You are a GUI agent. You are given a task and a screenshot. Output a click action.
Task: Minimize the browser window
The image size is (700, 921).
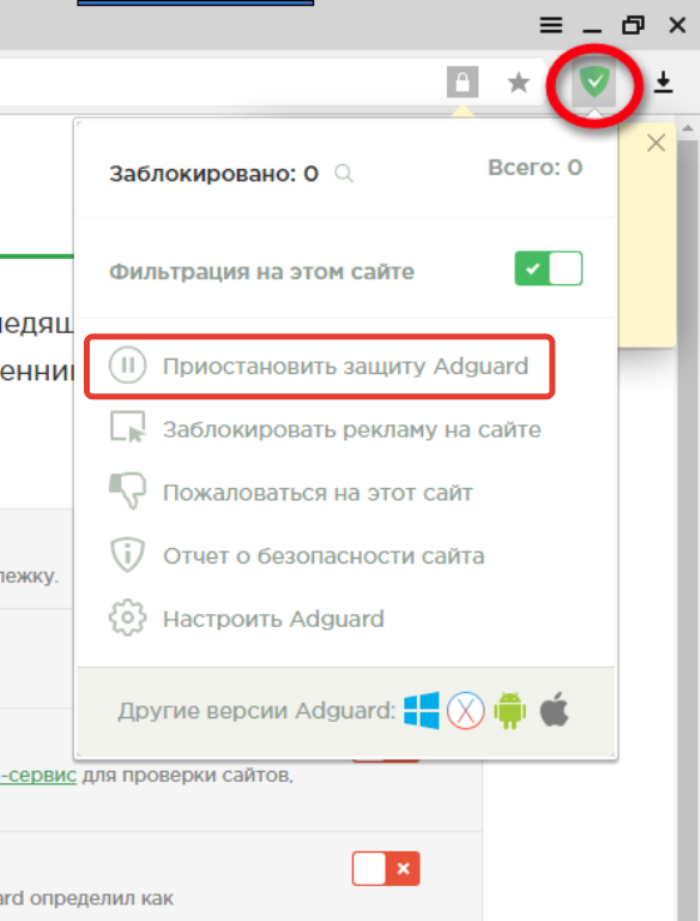point(592,29)
